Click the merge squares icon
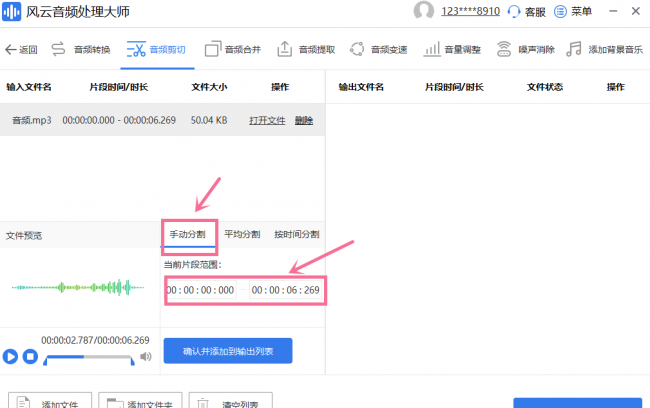The width and height of the screenshot is (650, 408). [x=213, y=49]
